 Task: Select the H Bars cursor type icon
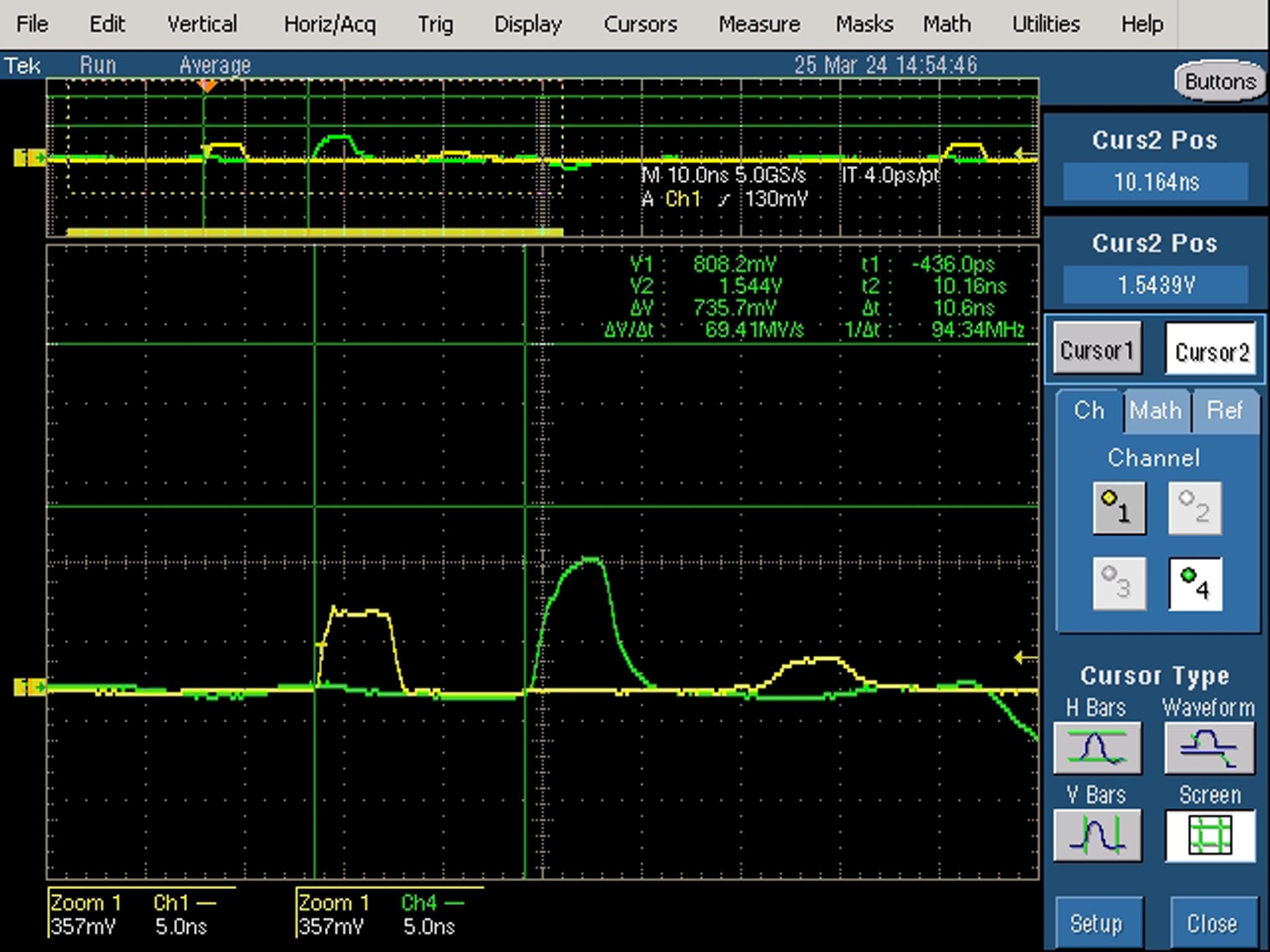point(1097,748)
